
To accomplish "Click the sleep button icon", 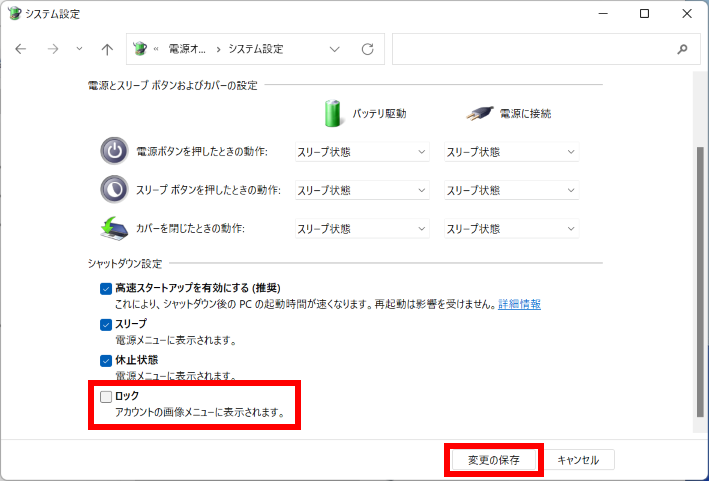I will coord(114,189).
